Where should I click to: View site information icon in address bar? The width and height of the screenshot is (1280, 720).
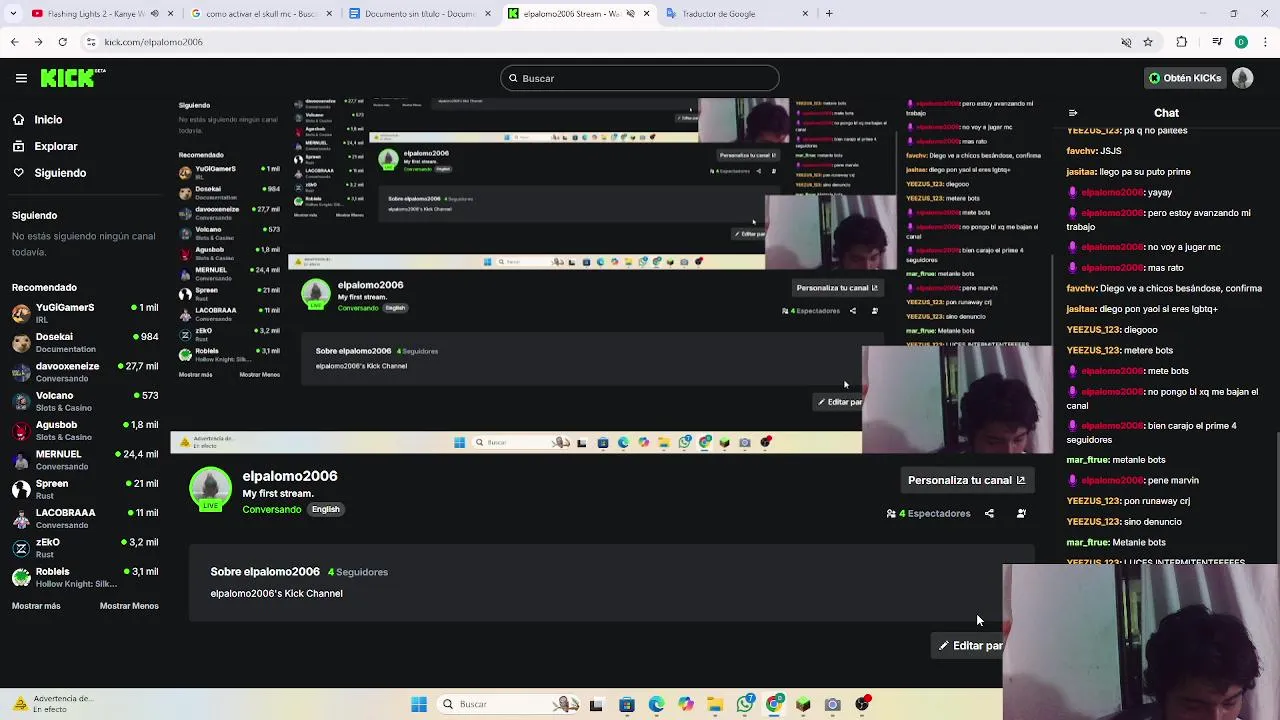point(91,42)
